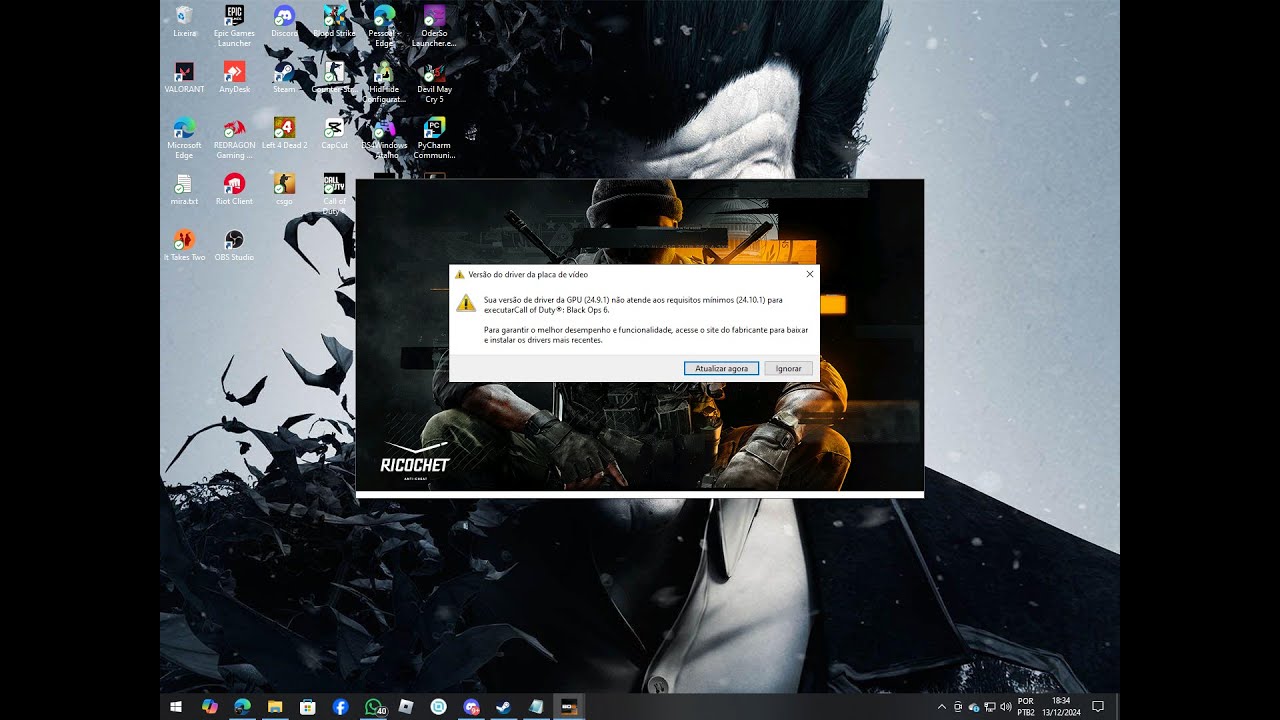Select the OderSo Launcher desktop icon
This screenshot has width=1280, height=720.
(x=434, y=26)
